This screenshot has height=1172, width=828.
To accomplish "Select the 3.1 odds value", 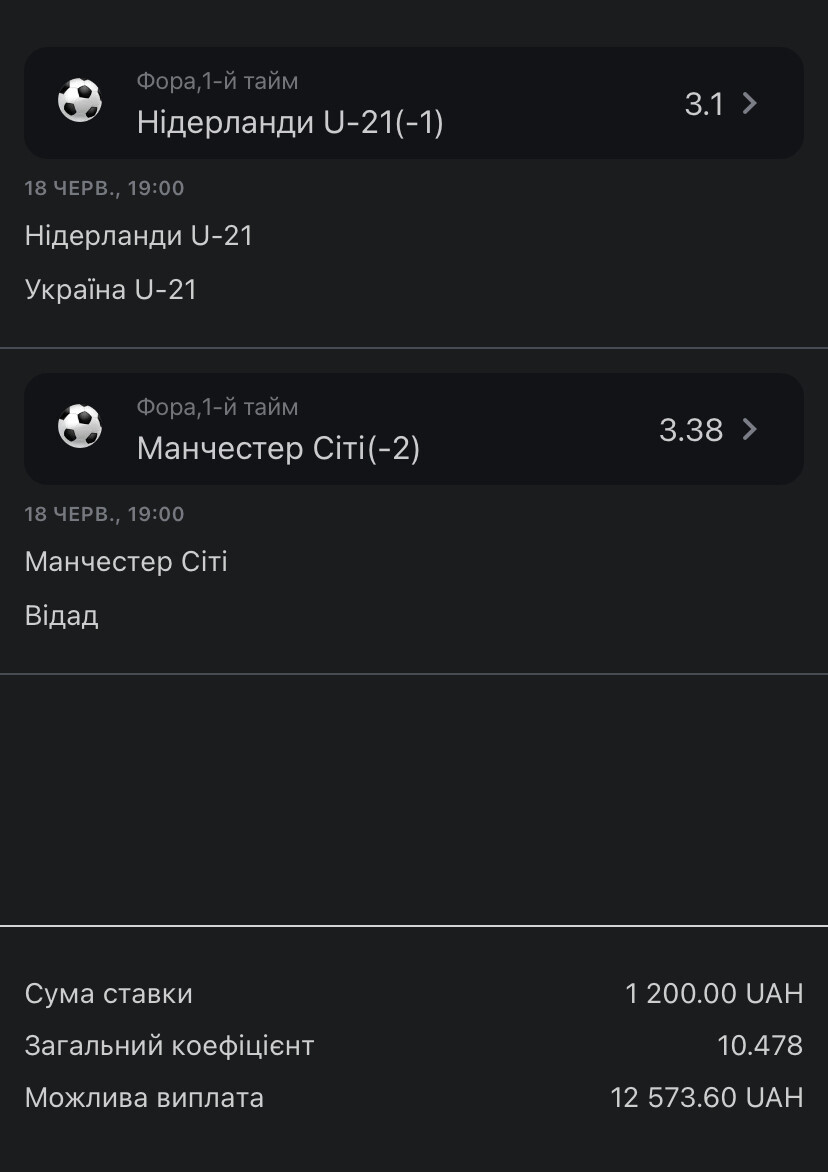I will click(x=704, y=104).
